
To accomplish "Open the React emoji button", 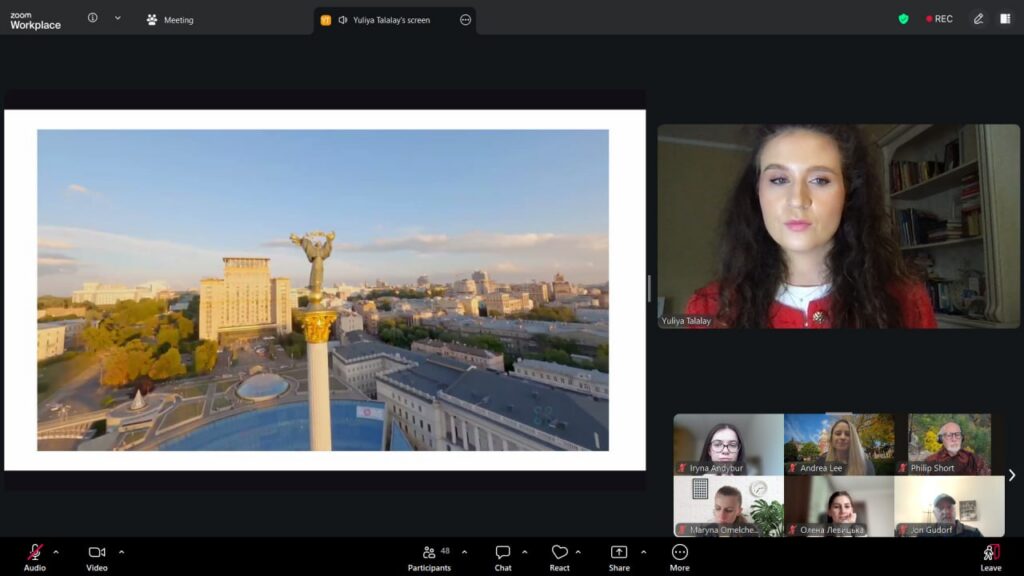I will click(559, 557).
